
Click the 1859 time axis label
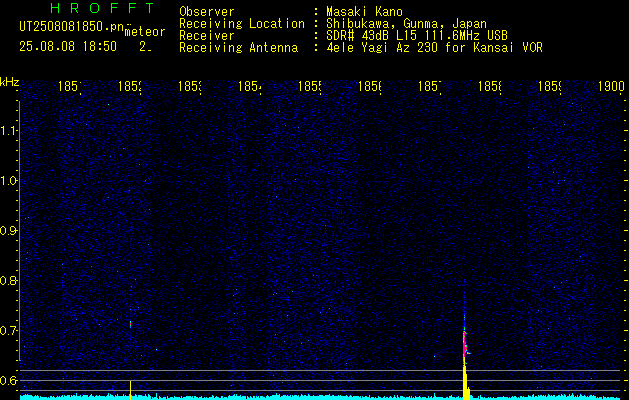pos(549,86)
